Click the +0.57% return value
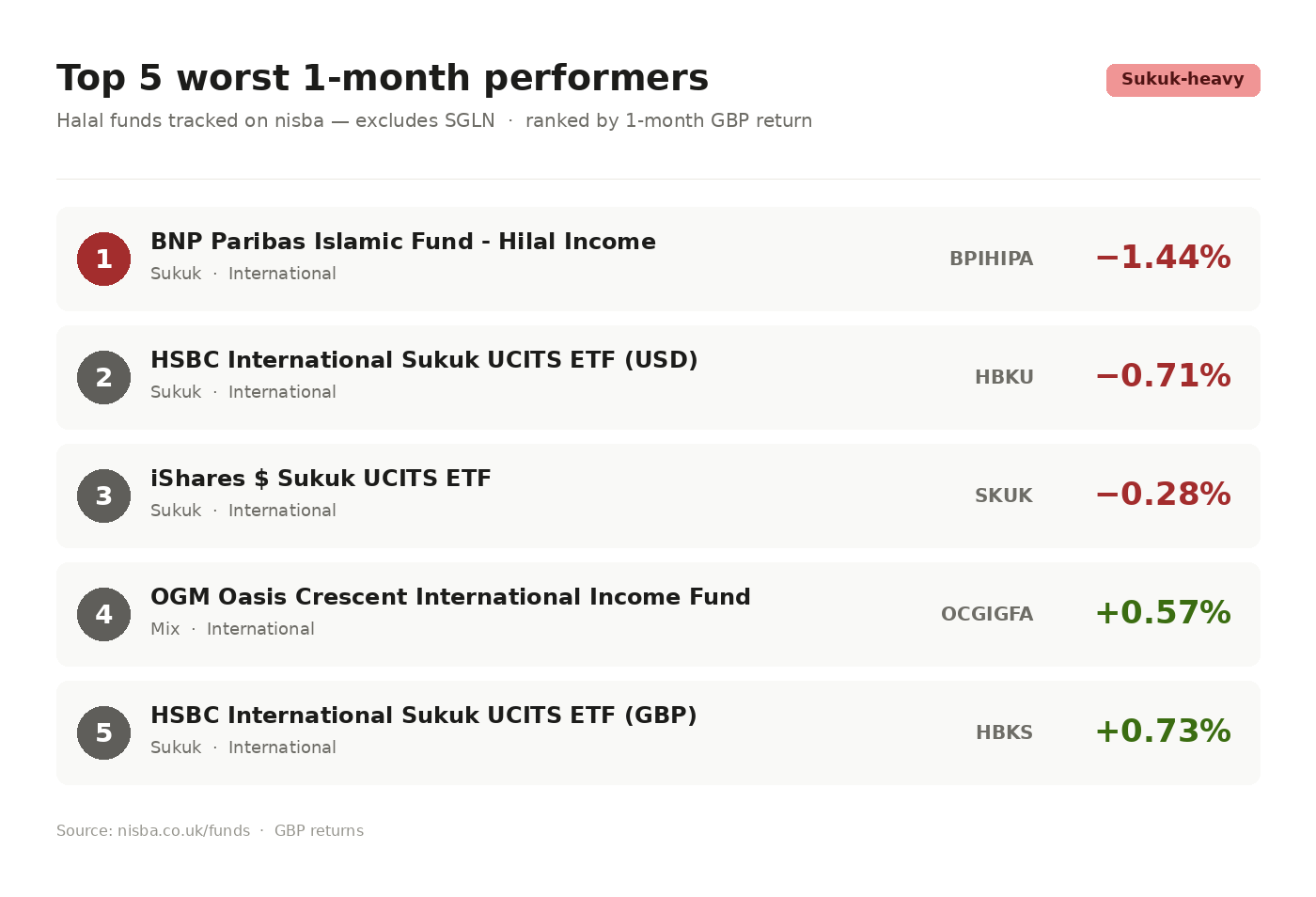The width and height of the screenshot is (1316, 897). (1163, 613)
